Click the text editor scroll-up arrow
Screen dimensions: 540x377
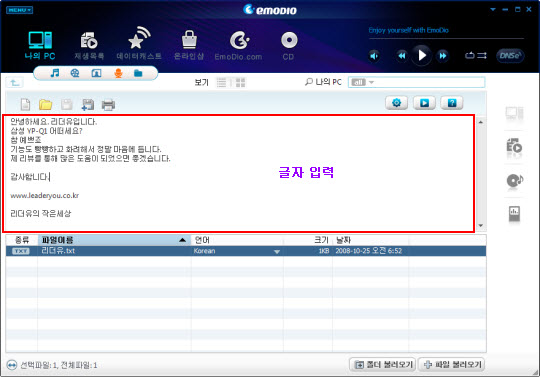tap(480, 122)
